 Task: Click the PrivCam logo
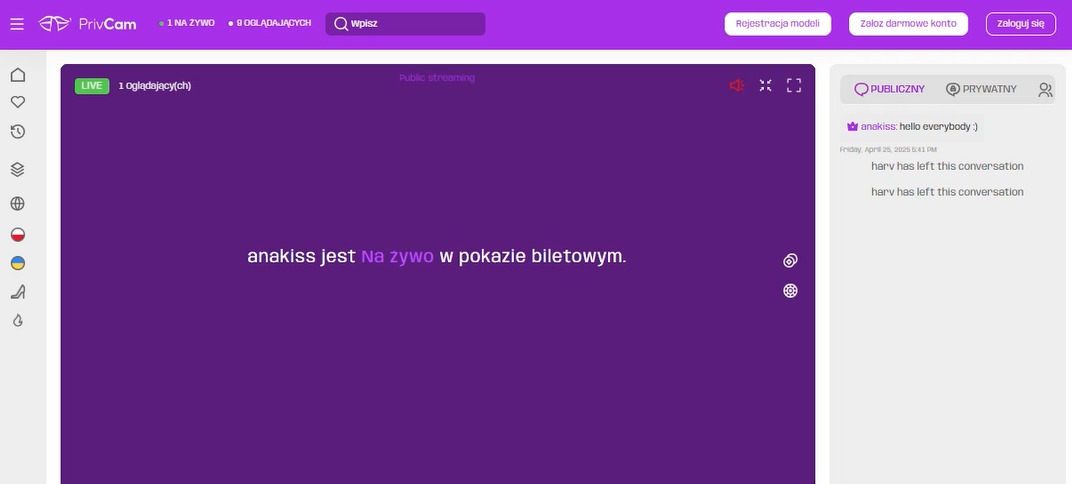click(x=88, y=23)
